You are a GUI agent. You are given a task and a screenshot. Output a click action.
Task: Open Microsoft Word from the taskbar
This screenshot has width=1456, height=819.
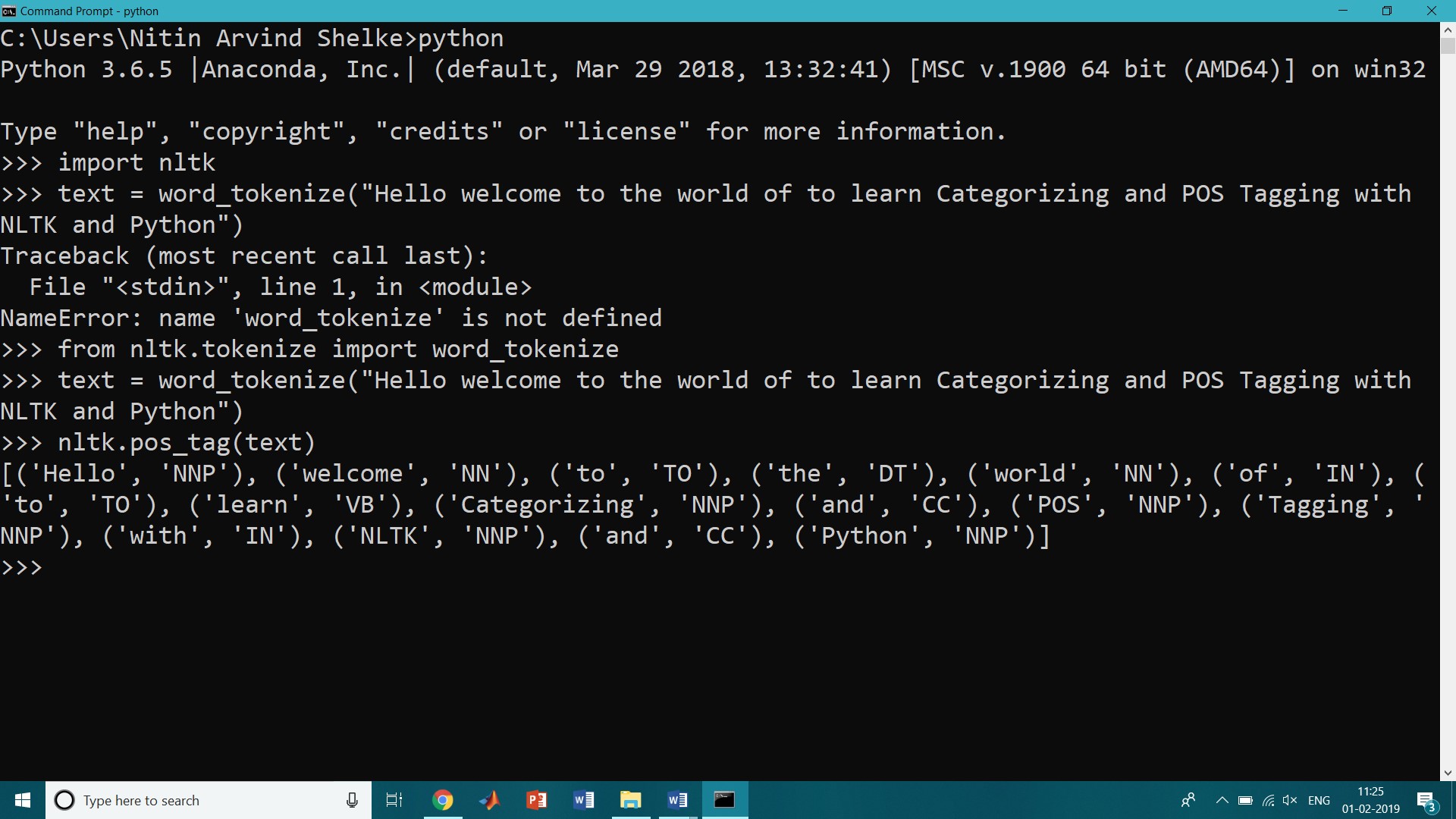(x=584, y=800)
